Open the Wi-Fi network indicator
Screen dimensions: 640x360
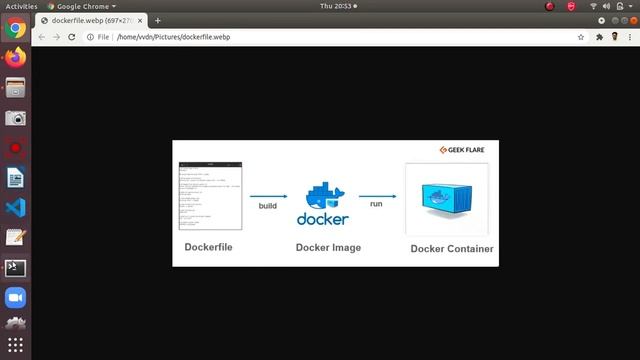click(593, 6)
